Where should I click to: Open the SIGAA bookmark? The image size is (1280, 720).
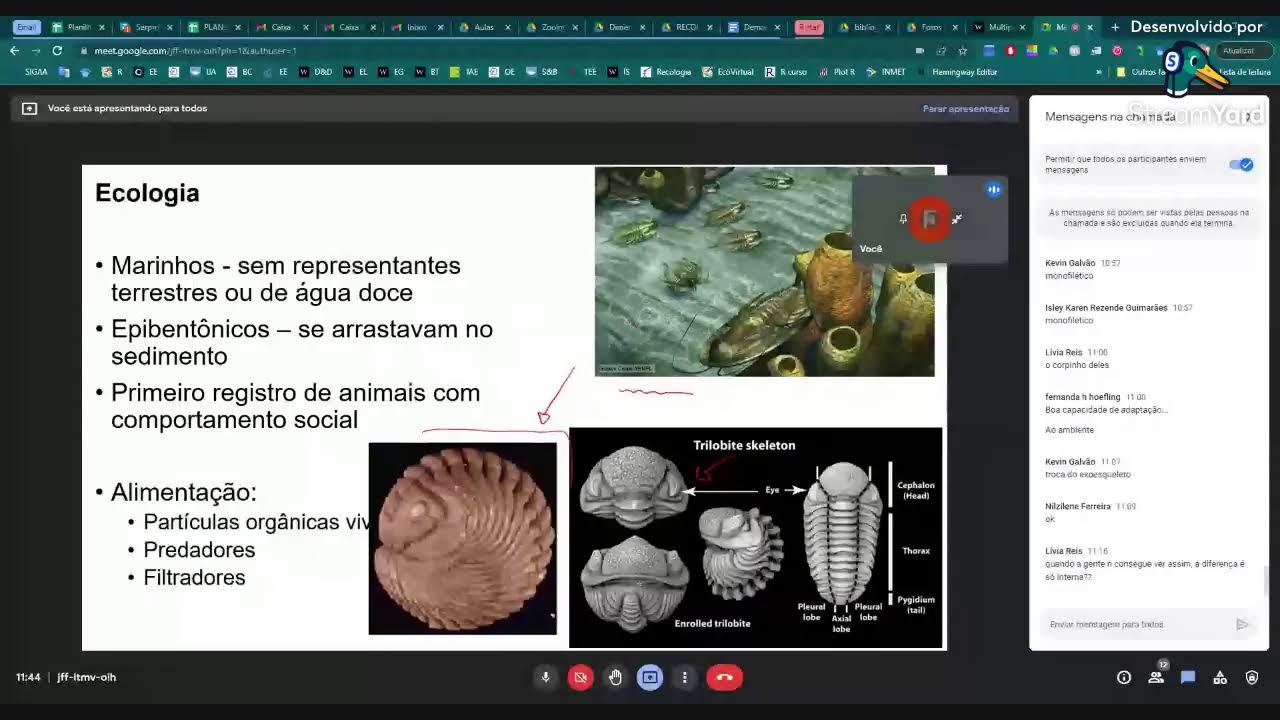[x=36, y=72]
